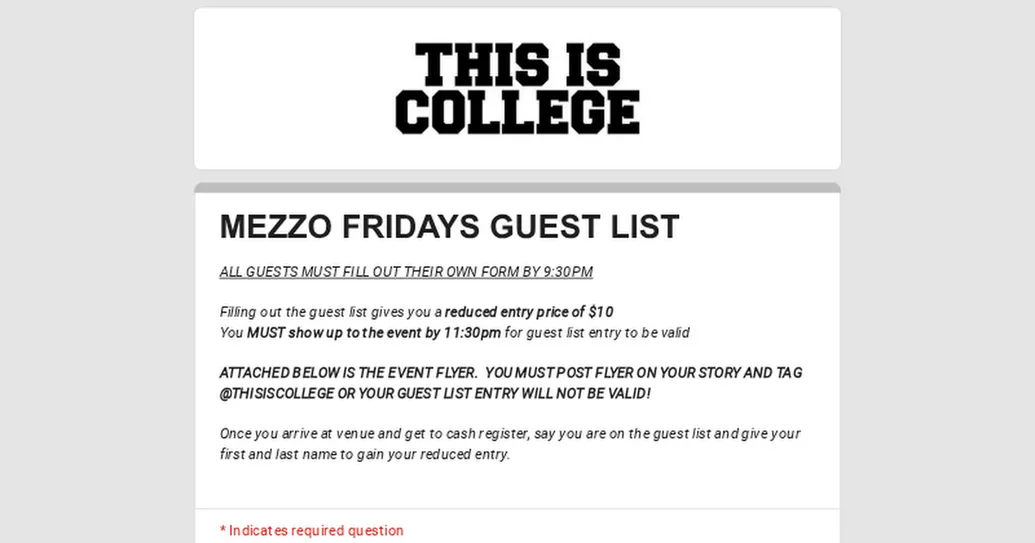Click the "* Indicates required question" notice
The width and height of the screenshot is (1035, 543).
click(312, 531)
